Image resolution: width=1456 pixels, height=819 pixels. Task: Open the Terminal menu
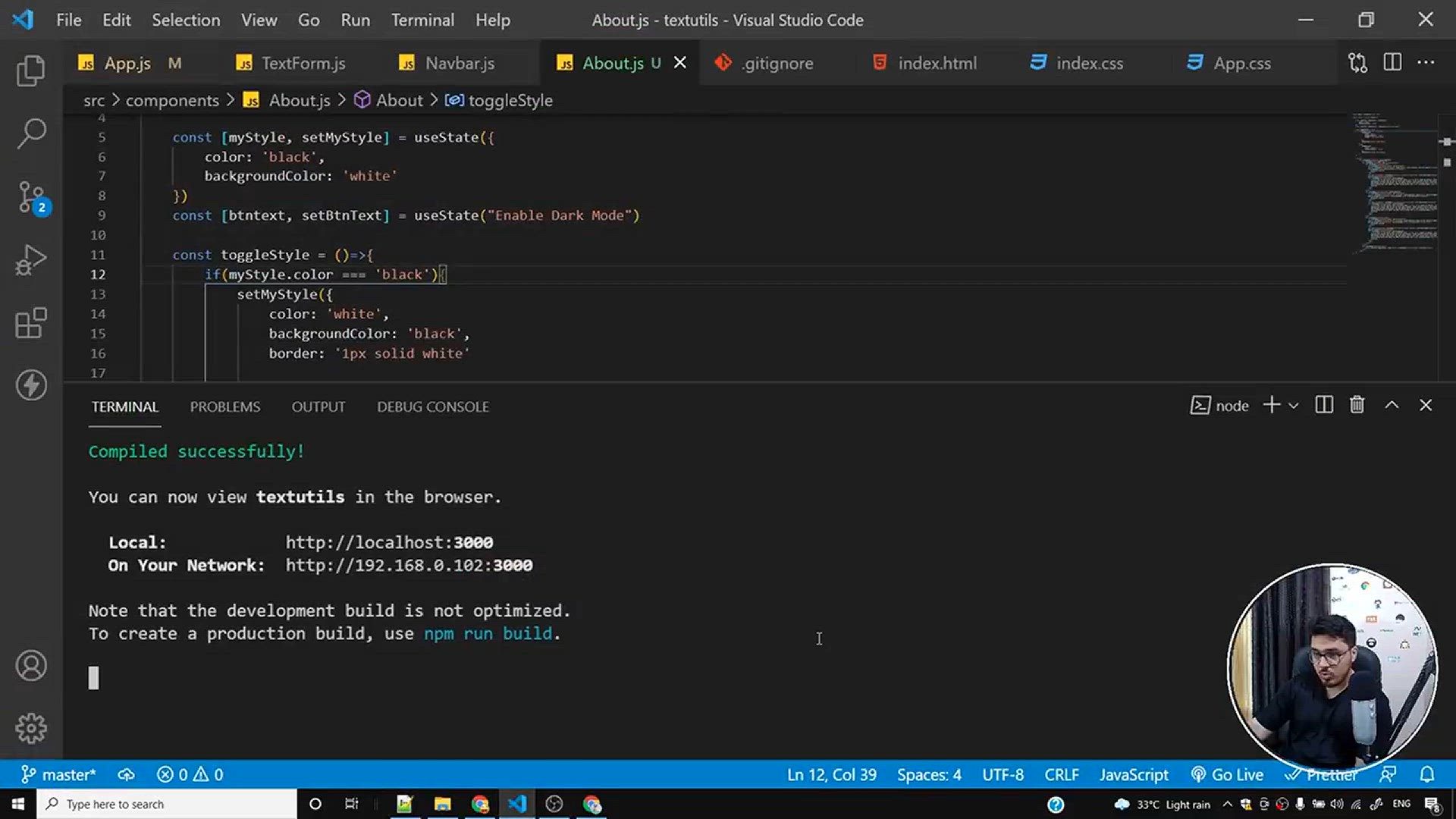[422, 20]
